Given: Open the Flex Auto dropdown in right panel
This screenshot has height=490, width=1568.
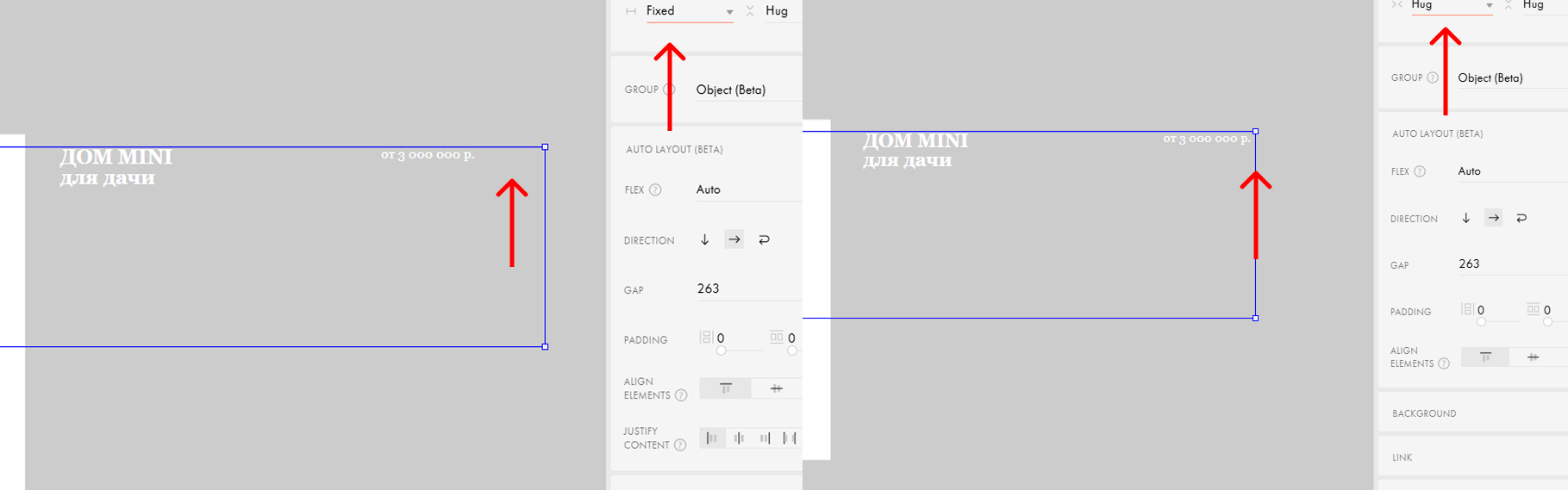Looking at the screenshot, I should pyautogui.click(x=1512, y=171).
